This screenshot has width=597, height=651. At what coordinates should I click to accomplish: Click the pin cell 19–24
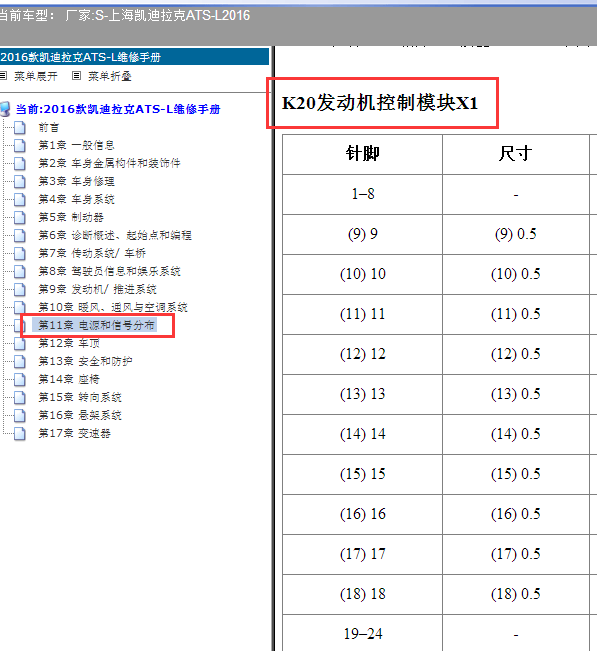(362, 633)
